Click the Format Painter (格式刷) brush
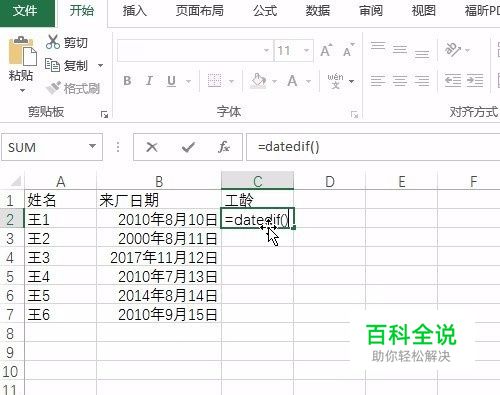500x395 pixels. point(53,88)
